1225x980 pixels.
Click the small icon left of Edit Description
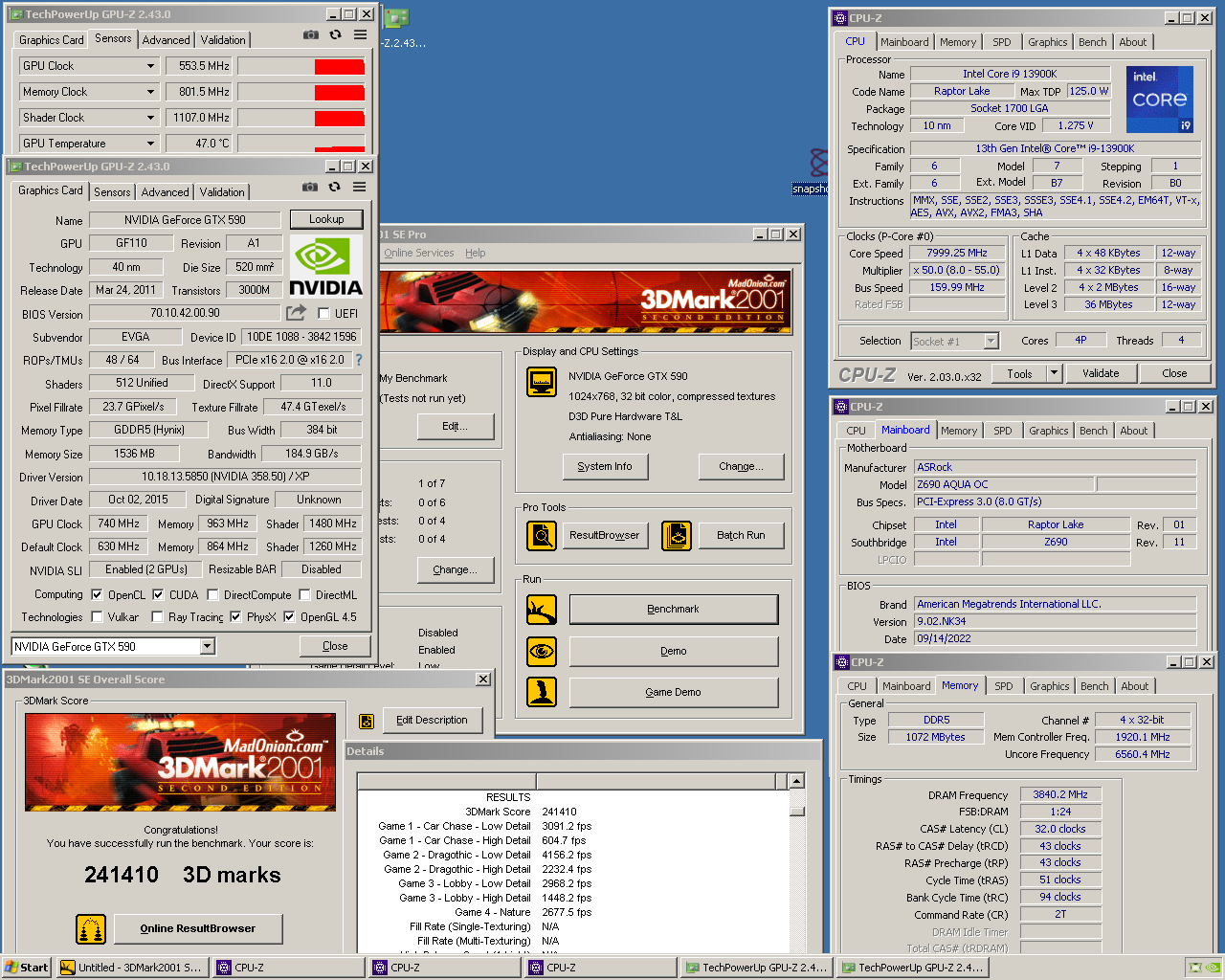pos(366,721)
